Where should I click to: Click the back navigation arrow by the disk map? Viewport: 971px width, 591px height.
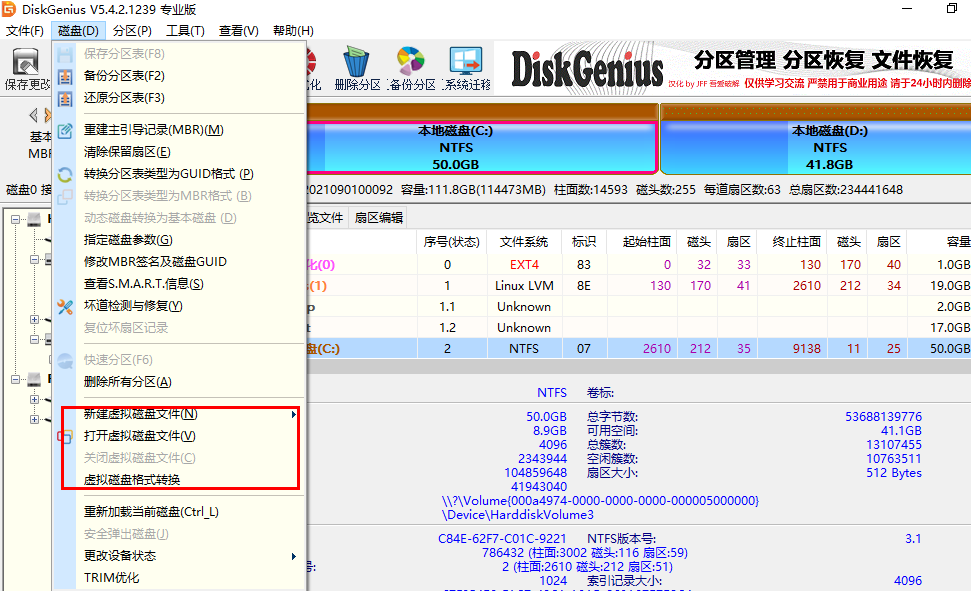coord(33,115)
